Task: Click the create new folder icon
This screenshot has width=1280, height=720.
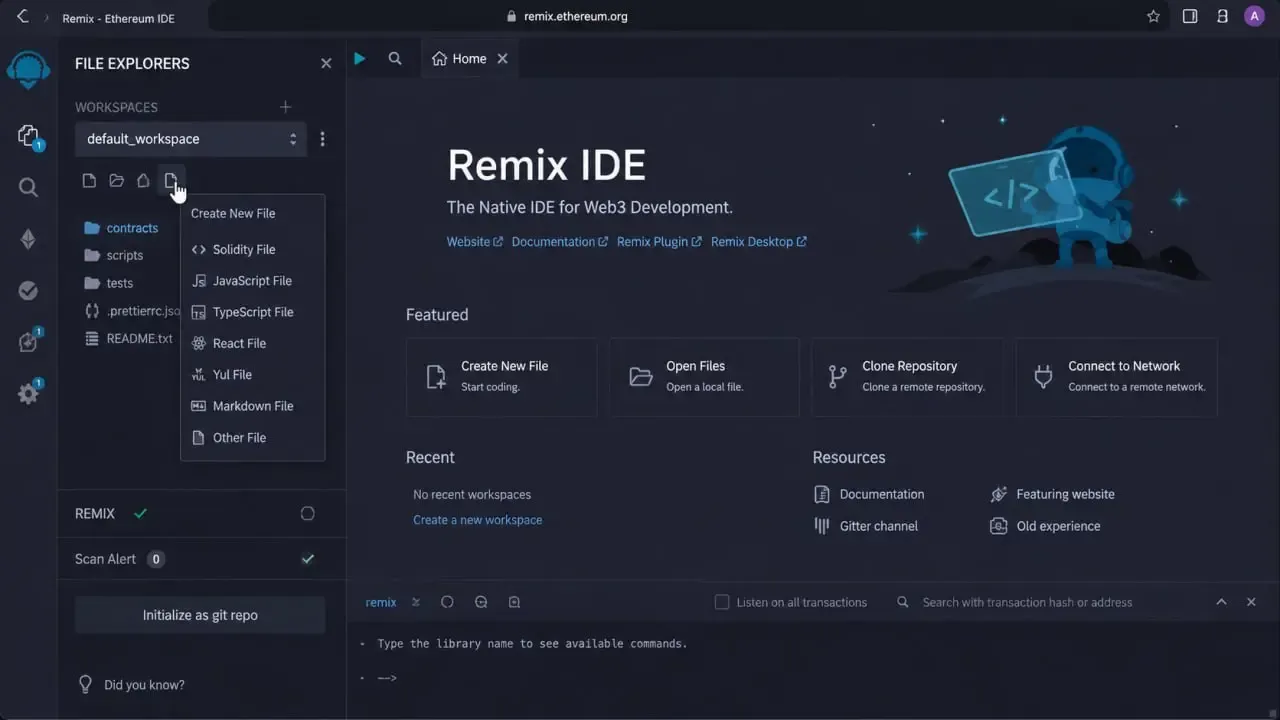Action: [x=116, y=181]
